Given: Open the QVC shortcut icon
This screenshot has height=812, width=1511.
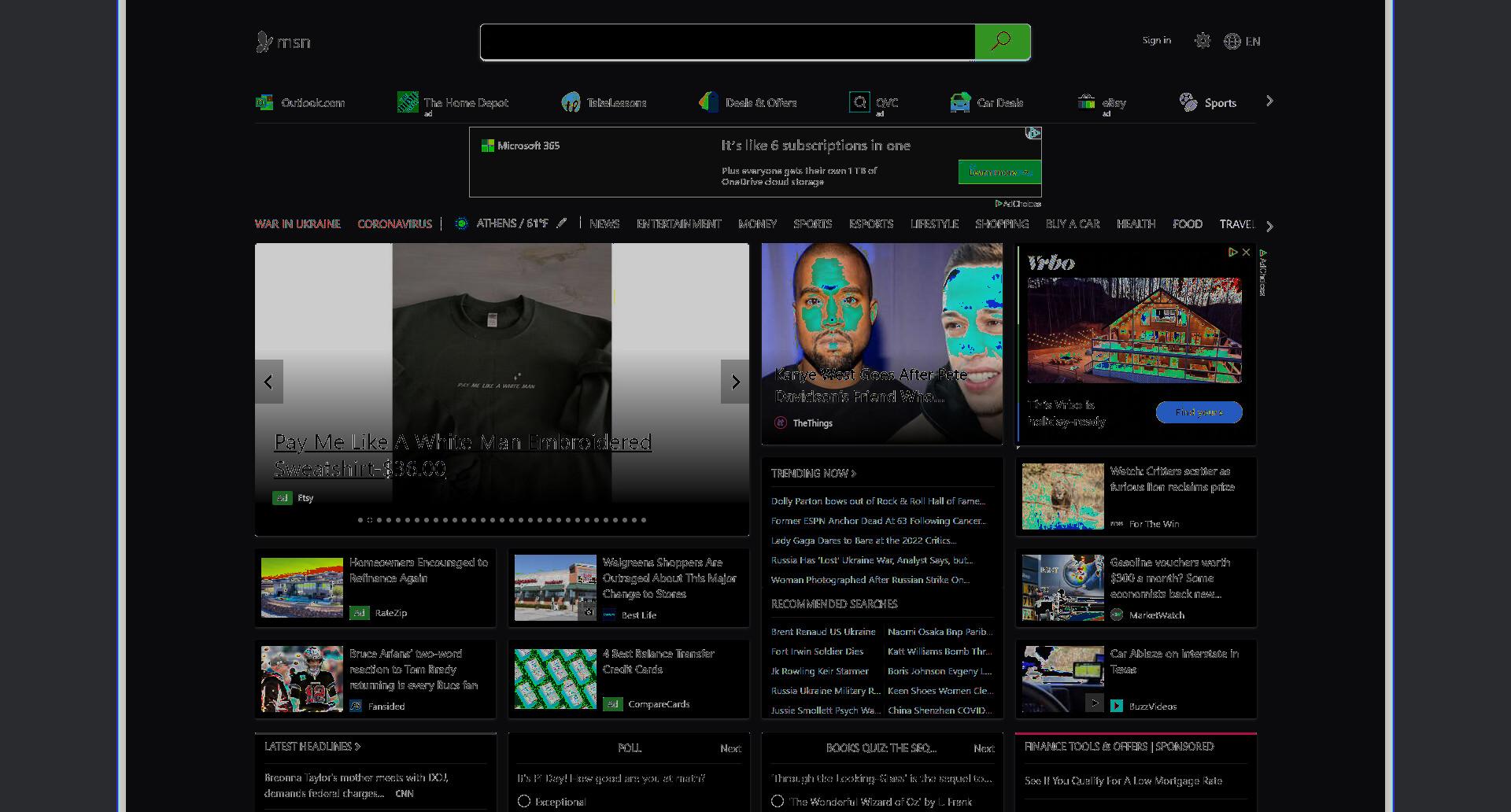Looking at the screenshot, I should tap(859, 102).
